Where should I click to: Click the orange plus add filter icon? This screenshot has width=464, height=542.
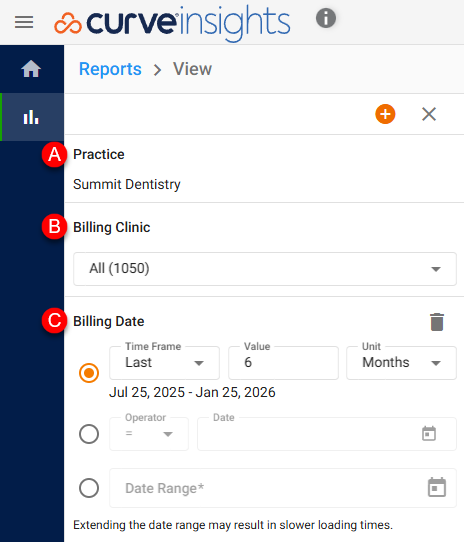click(385, 114)
